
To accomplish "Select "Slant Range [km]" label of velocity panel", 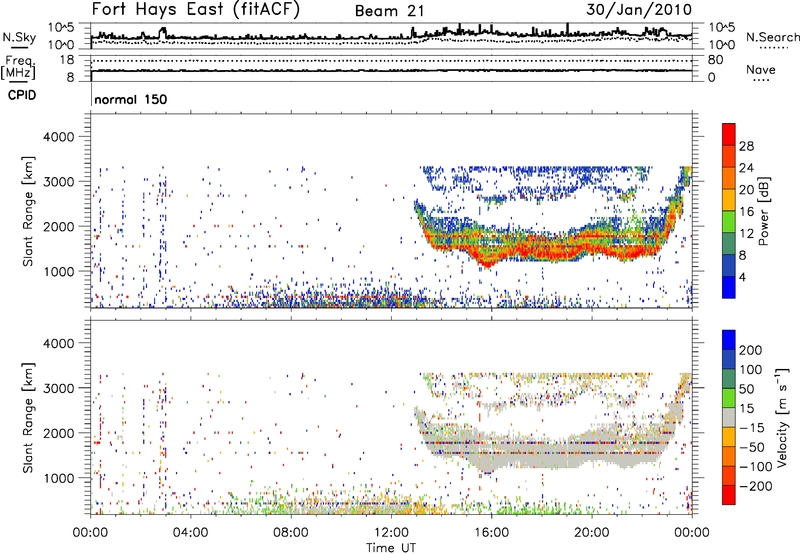I will (28, 418).
